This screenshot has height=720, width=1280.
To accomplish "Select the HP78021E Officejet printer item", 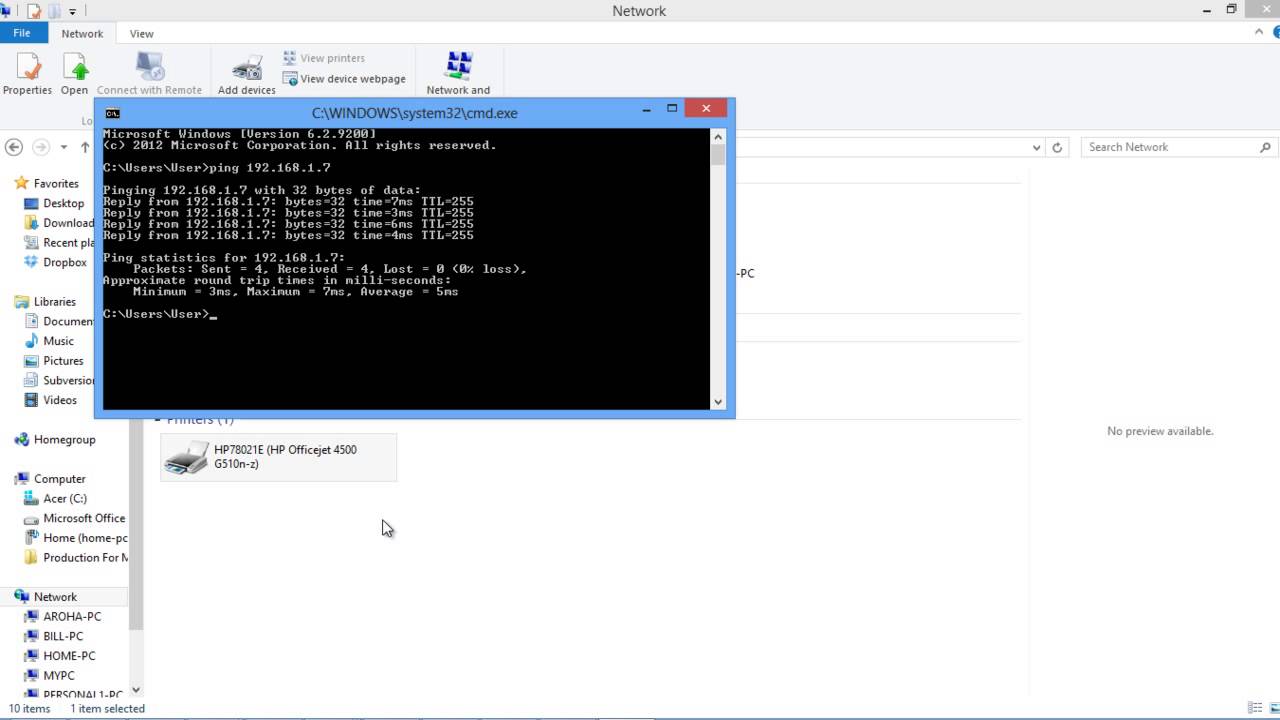I will pyautogui.click(x=278, y=457).
